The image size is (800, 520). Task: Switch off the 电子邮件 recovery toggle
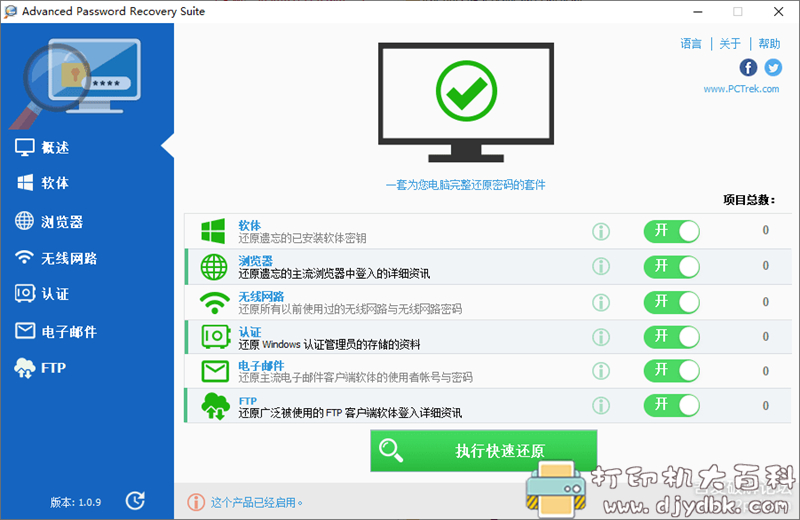[x=671, y=370]
